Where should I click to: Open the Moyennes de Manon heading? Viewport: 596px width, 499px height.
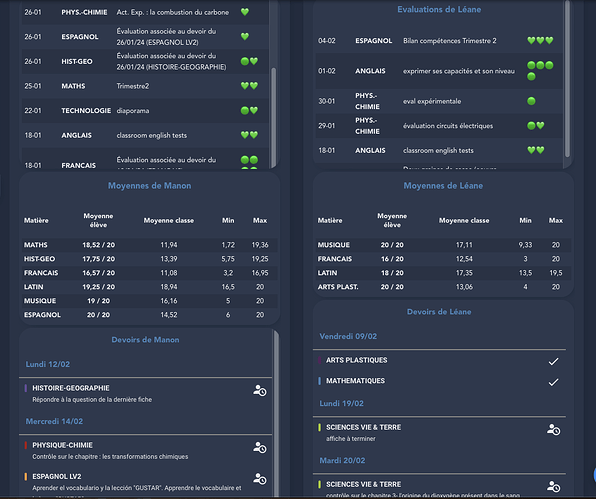(149, 185)
